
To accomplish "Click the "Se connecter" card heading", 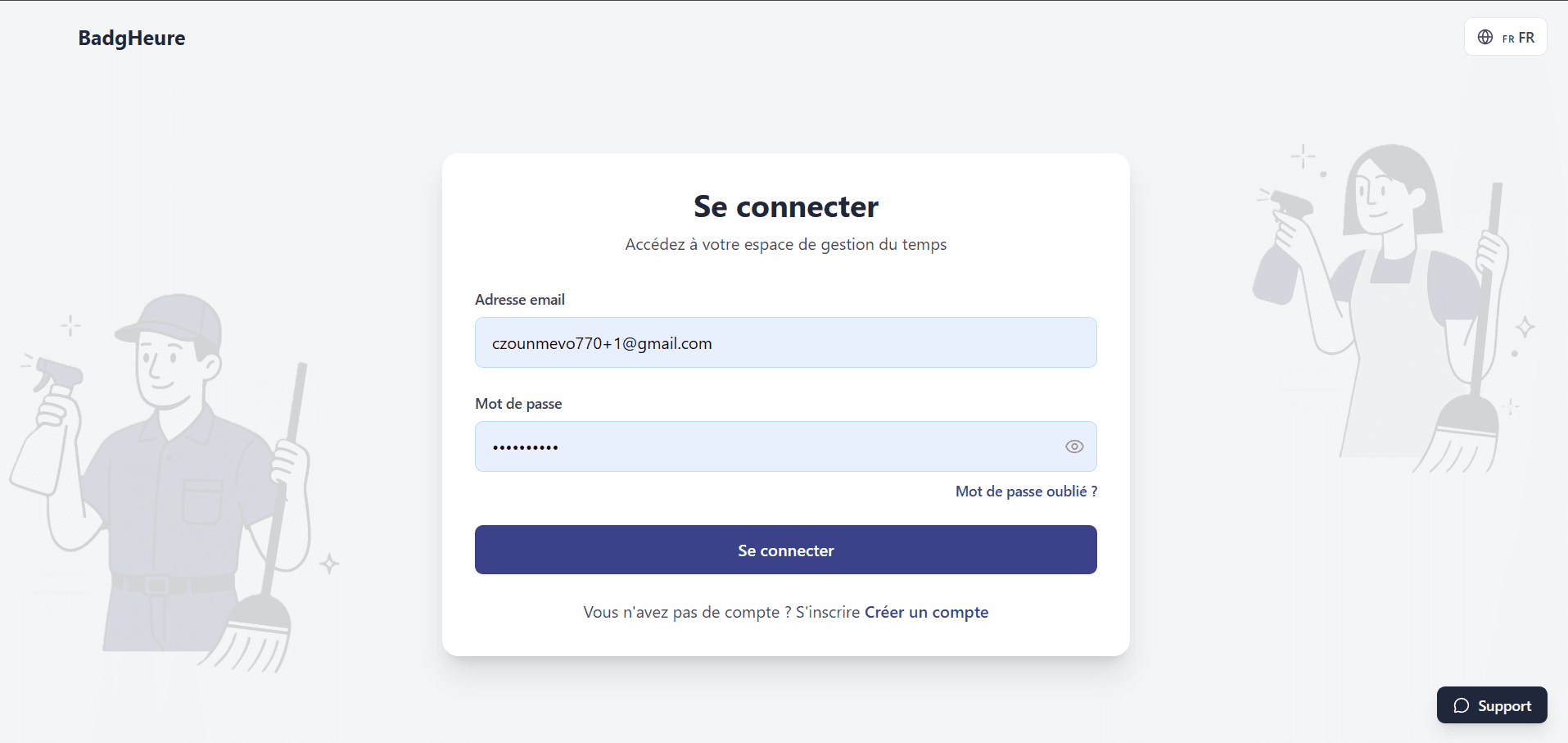I will pos(785,206).
